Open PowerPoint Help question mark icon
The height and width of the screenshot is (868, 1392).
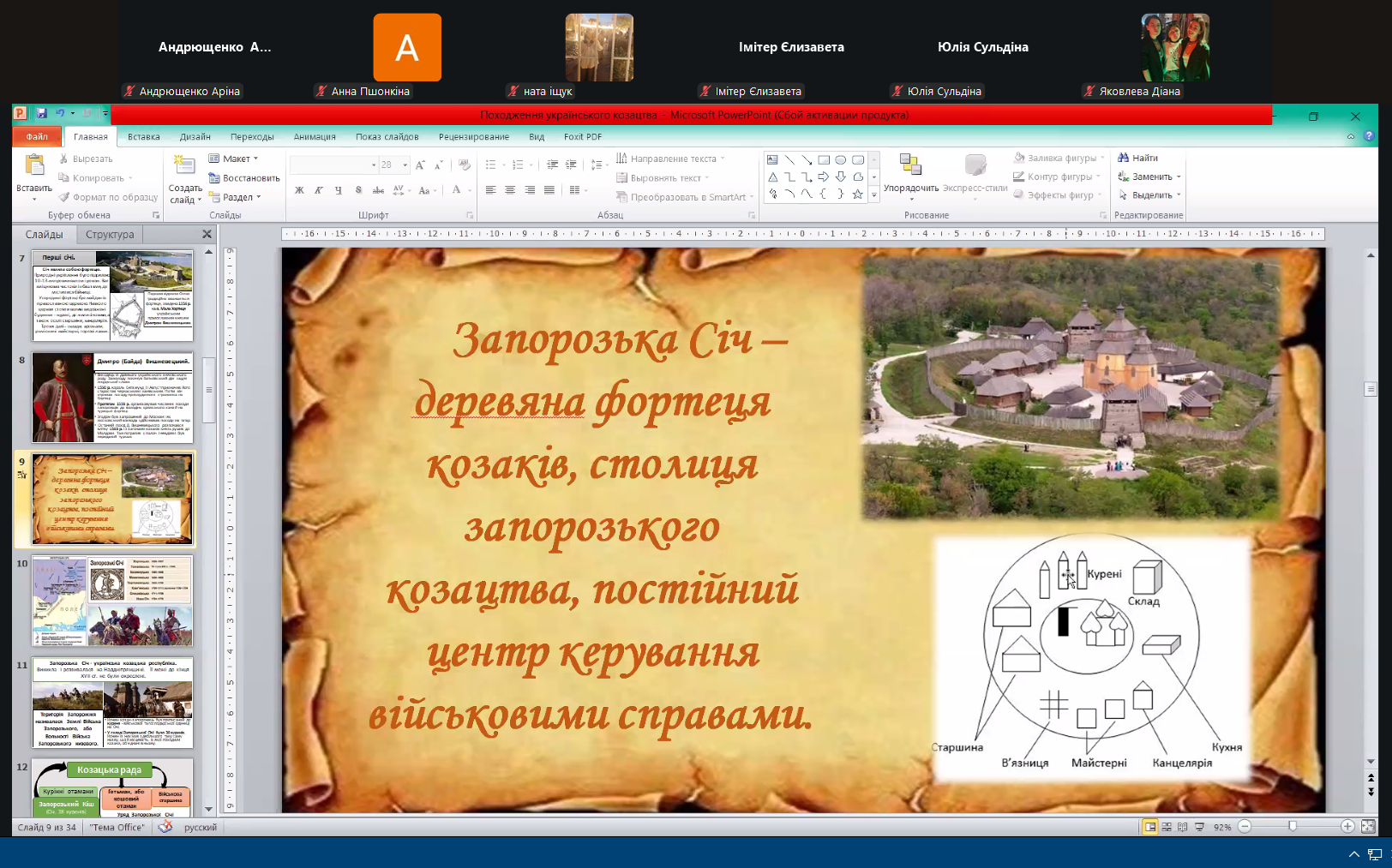coord(1369,136)
